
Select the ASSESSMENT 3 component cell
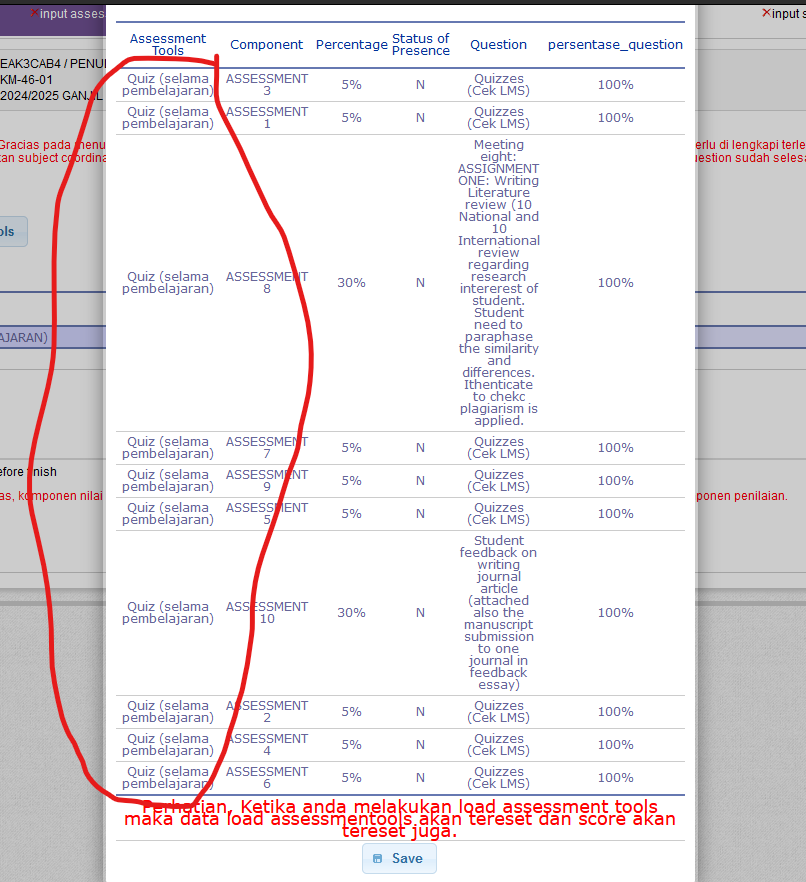pyautogui.click(x=267, y=85)
